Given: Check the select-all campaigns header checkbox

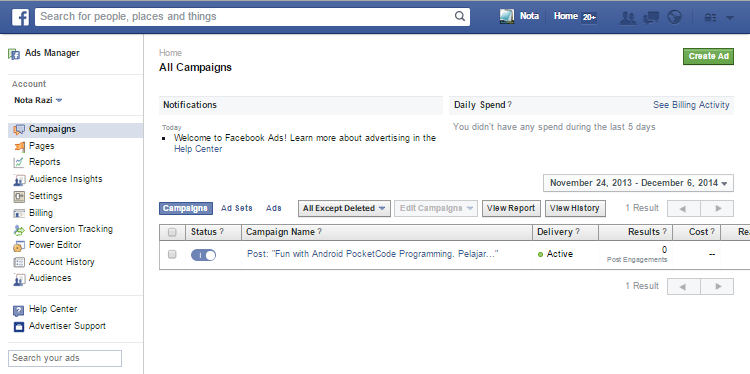Looking at the screenshot, I should click(172, 232).
